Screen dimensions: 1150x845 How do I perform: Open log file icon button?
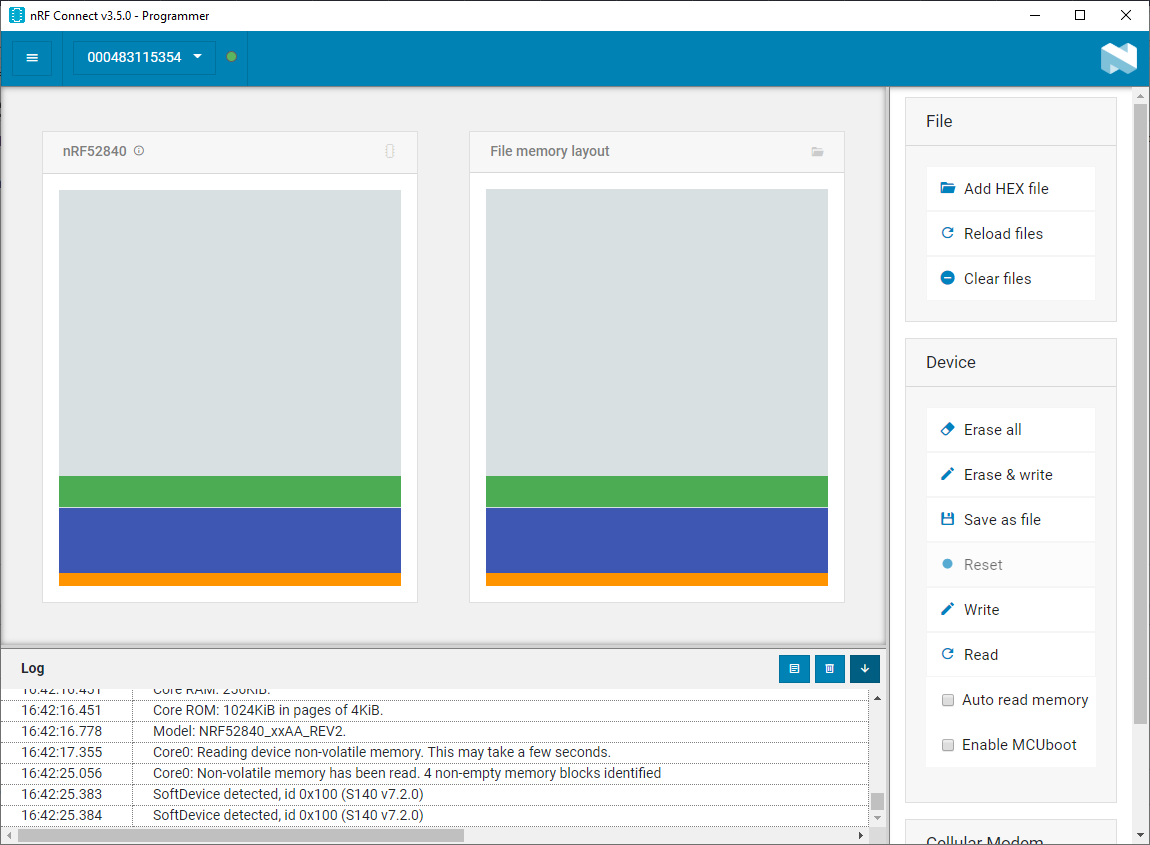(794, 668)
